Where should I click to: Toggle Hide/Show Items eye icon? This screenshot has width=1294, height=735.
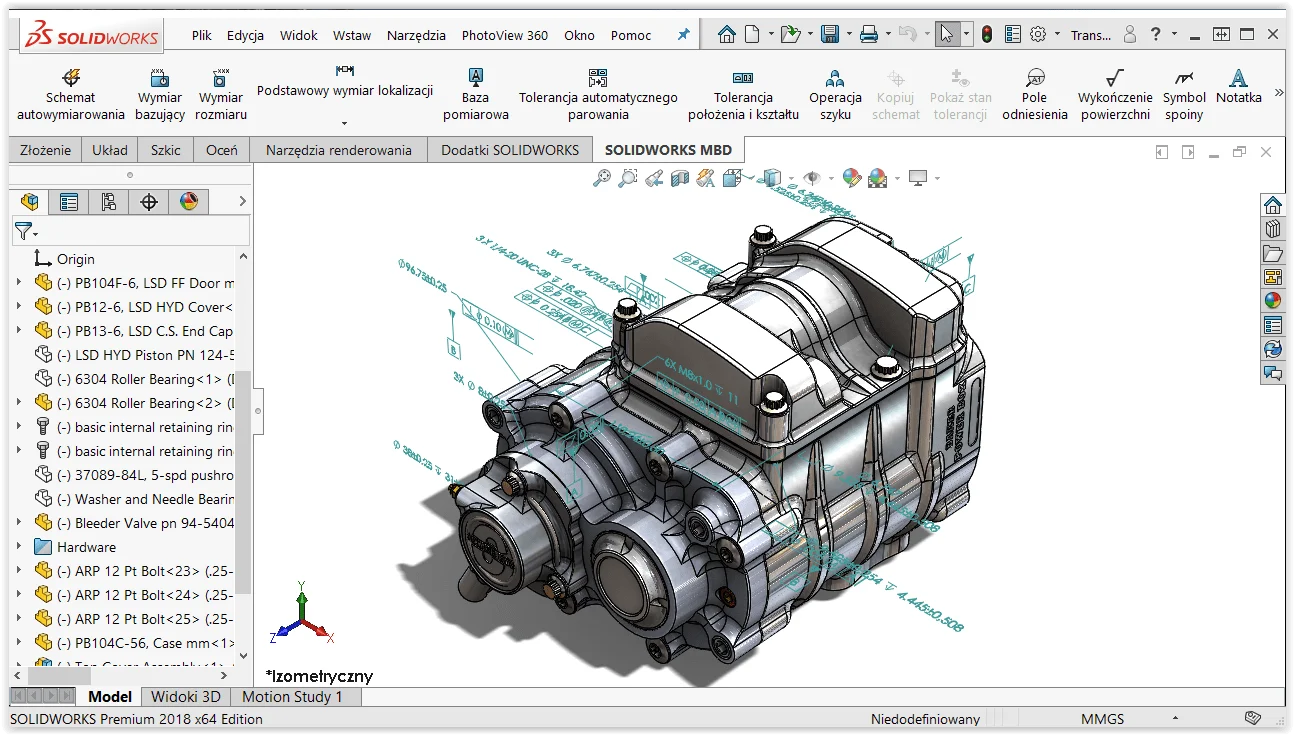click(x=811, y=178)
